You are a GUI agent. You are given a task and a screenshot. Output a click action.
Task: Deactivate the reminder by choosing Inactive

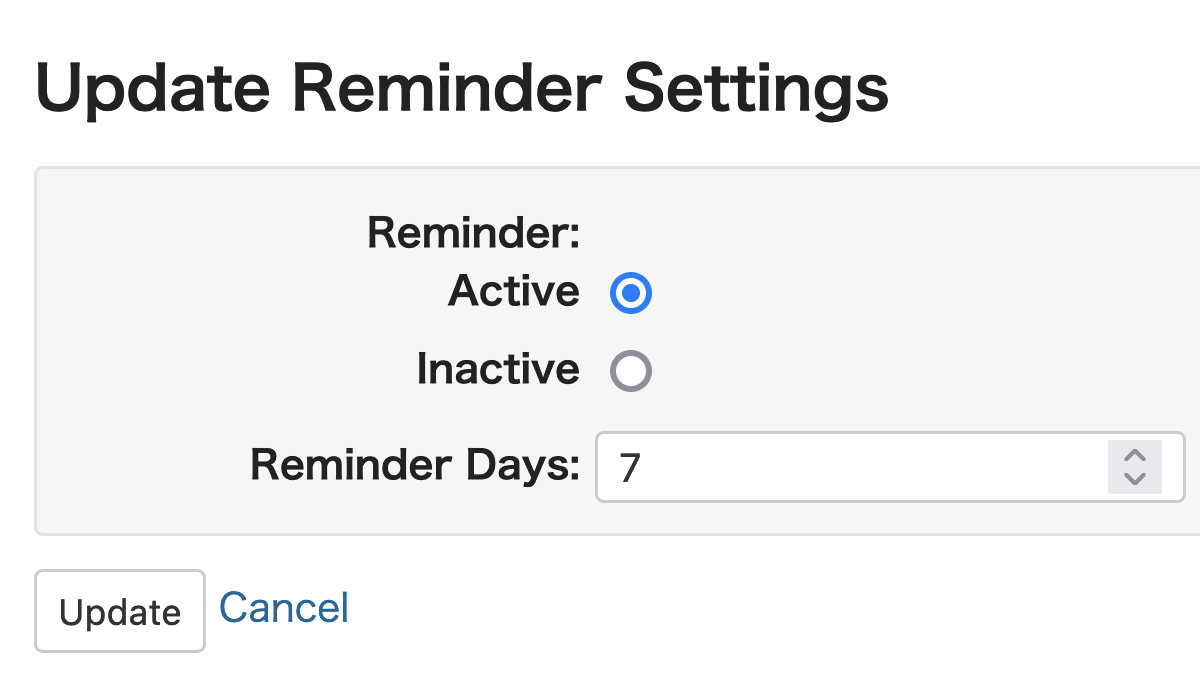click(630, 369)
